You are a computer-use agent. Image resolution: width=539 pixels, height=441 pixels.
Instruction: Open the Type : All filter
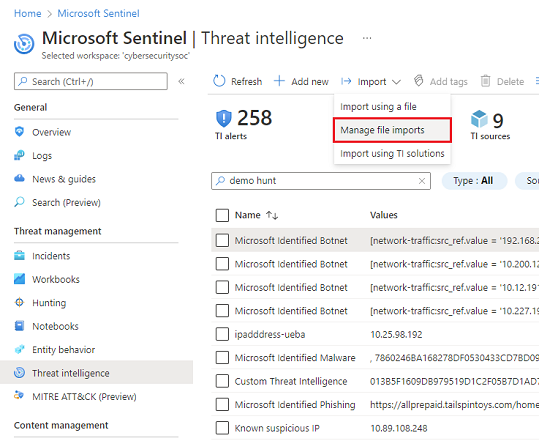[474, 181]
